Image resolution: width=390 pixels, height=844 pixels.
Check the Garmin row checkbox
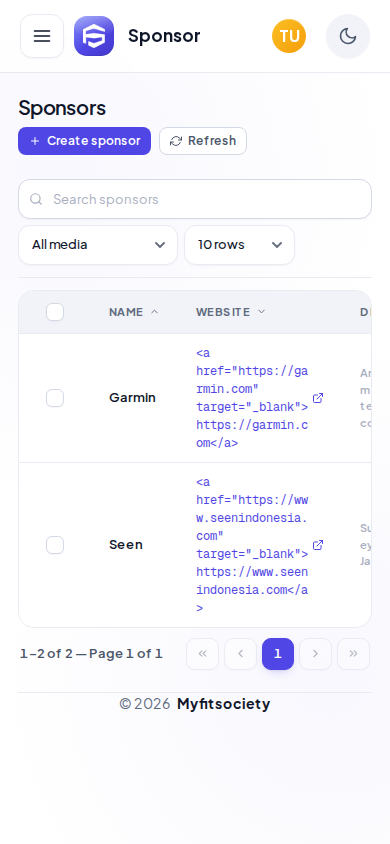(55, 398)
